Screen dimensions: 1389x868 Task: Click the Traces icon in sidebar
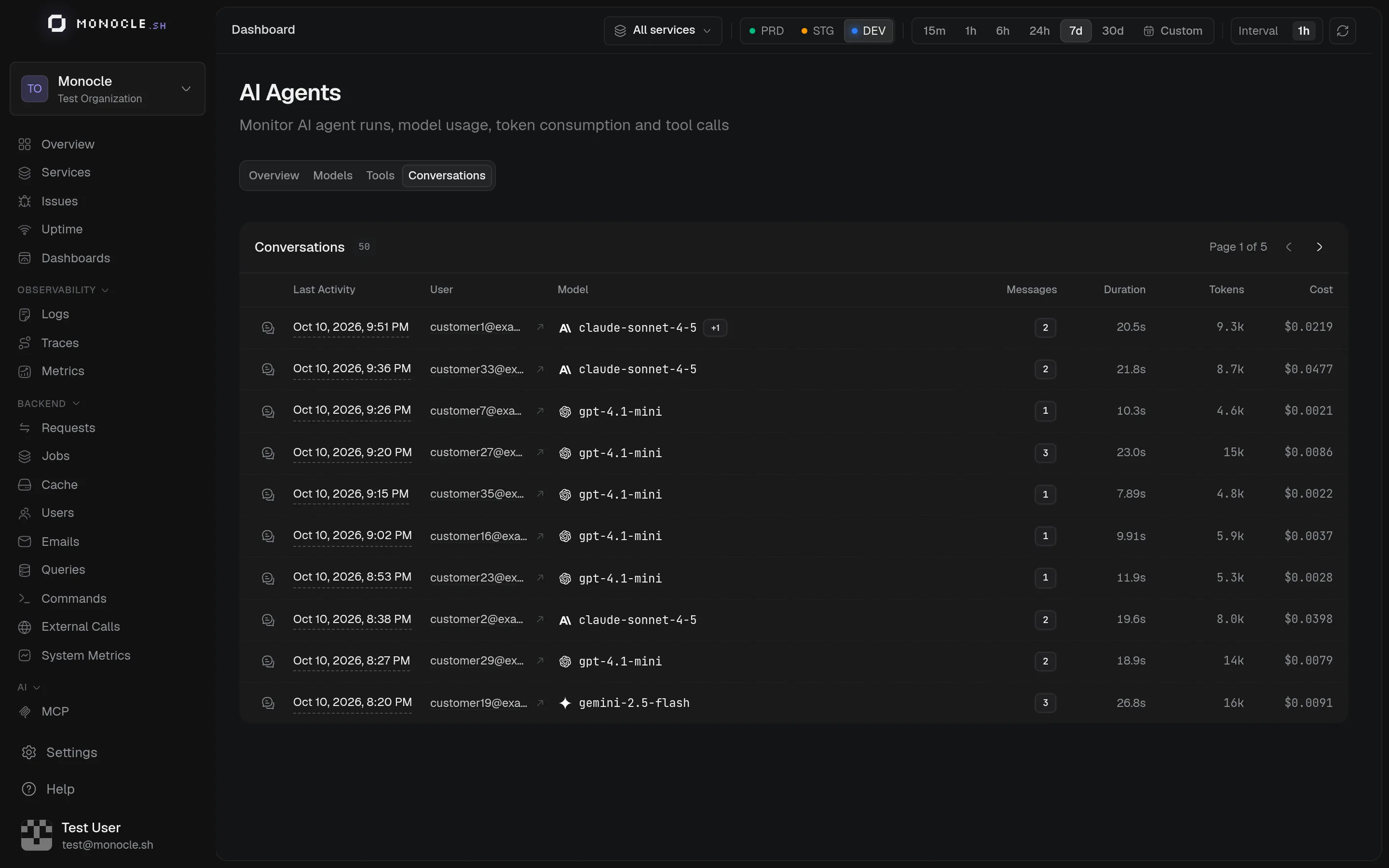(x=24, y=343)
